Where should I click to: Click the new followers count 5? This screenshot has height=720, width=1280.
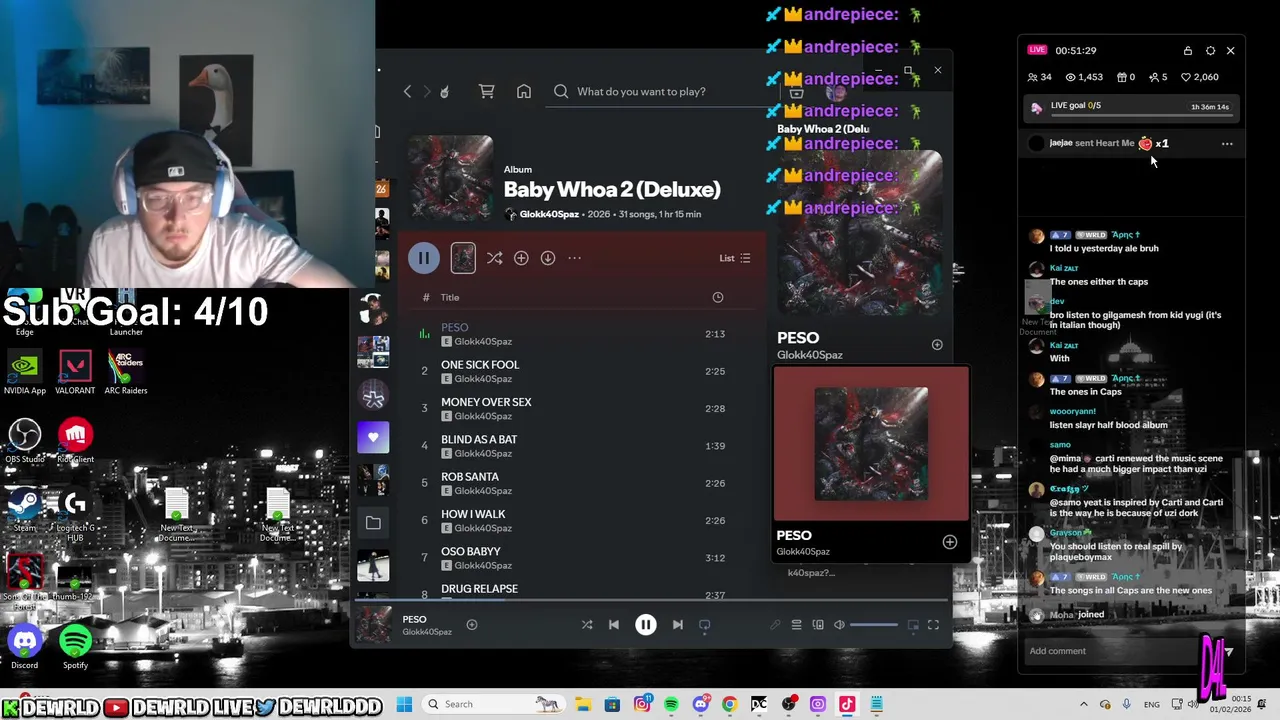pos(1158,77)
